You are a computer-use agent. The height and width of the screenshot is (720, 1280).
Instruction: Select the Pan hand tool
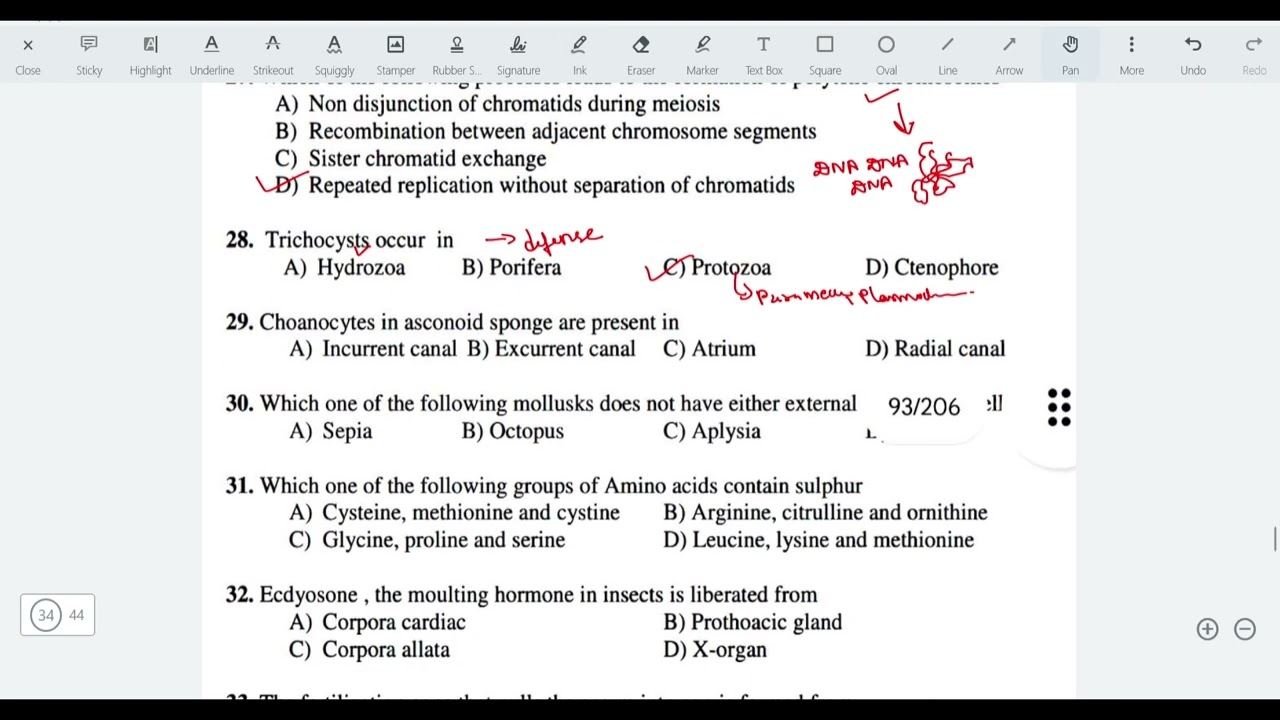pyautogui.click(x=1070, y=55)
